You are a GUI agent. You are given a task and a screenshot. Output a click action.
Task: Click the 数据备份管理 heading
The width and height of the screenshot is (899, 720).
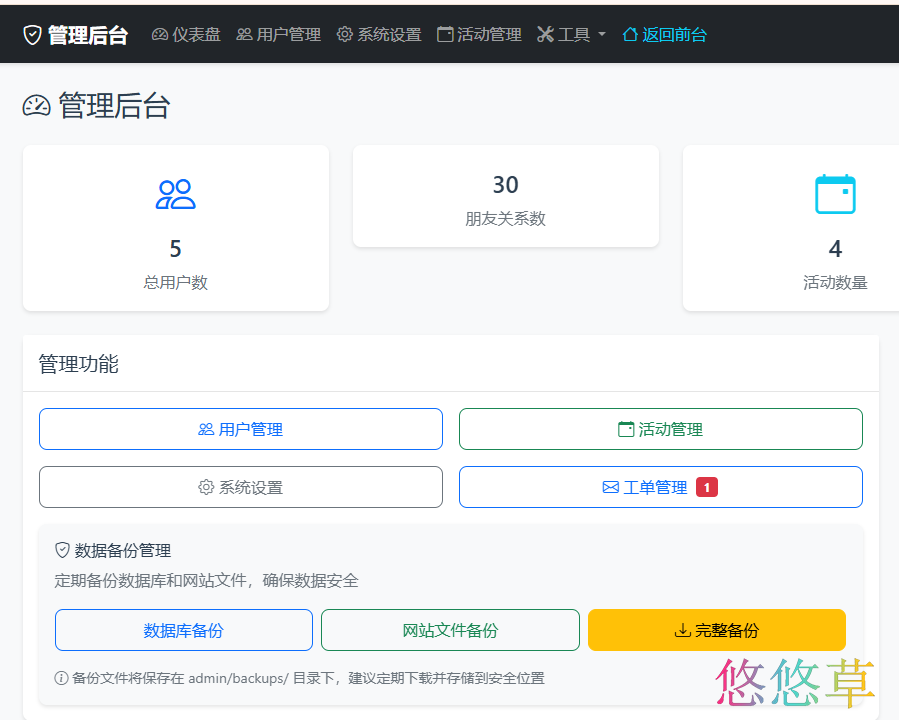pyautogui.click(x=123, y=551)
